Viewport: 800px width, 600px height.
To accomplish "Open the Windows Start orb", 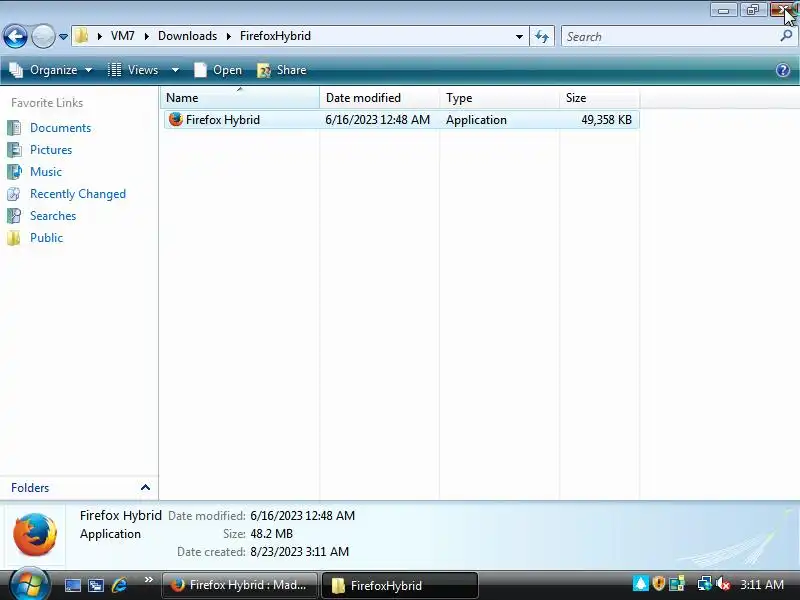I will [x=30, y=585].
